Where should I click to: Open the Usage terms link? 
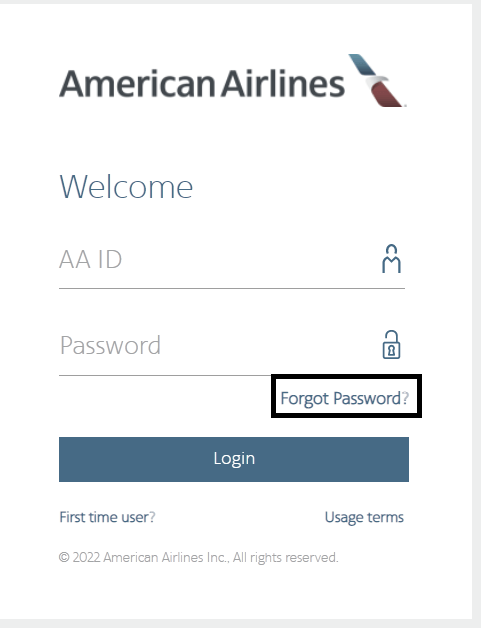(x=364, y=517)
